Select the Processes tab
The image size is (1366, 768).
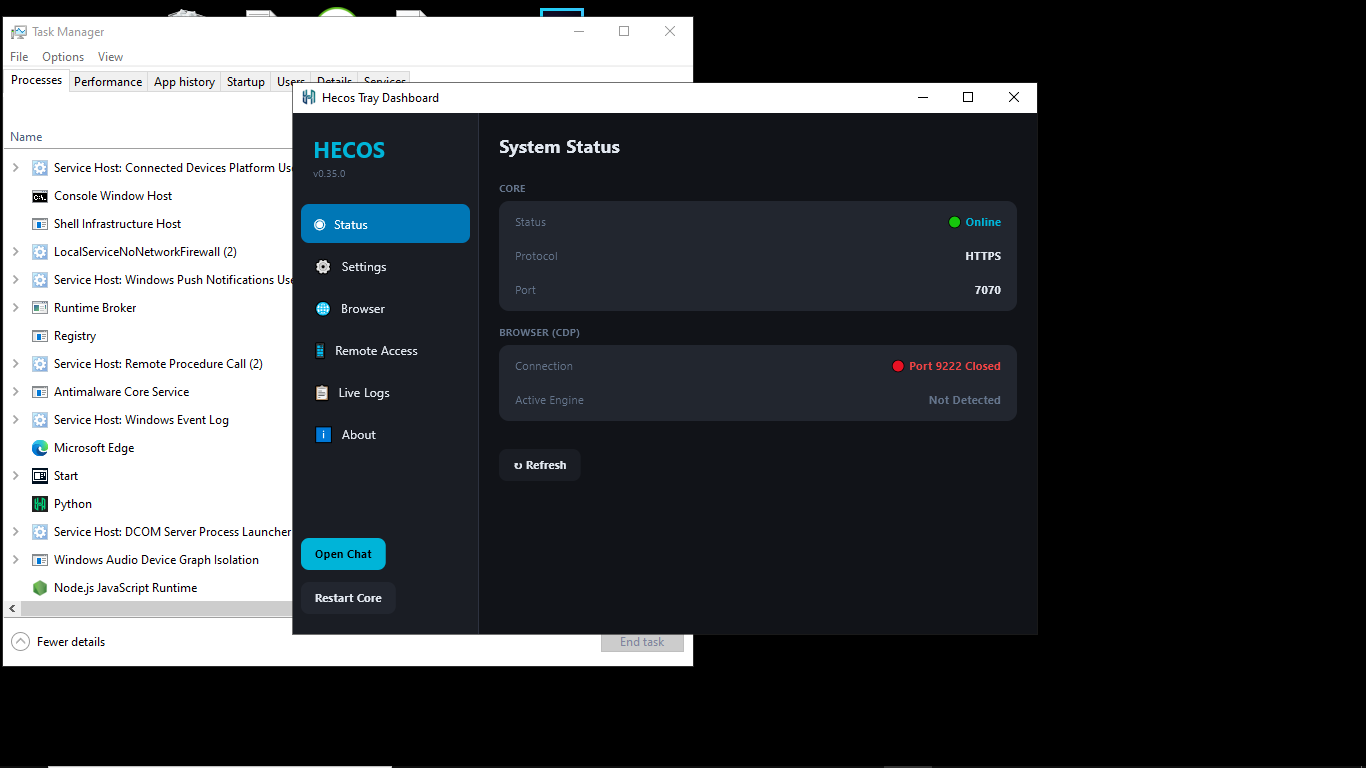(x=37, y=80)
